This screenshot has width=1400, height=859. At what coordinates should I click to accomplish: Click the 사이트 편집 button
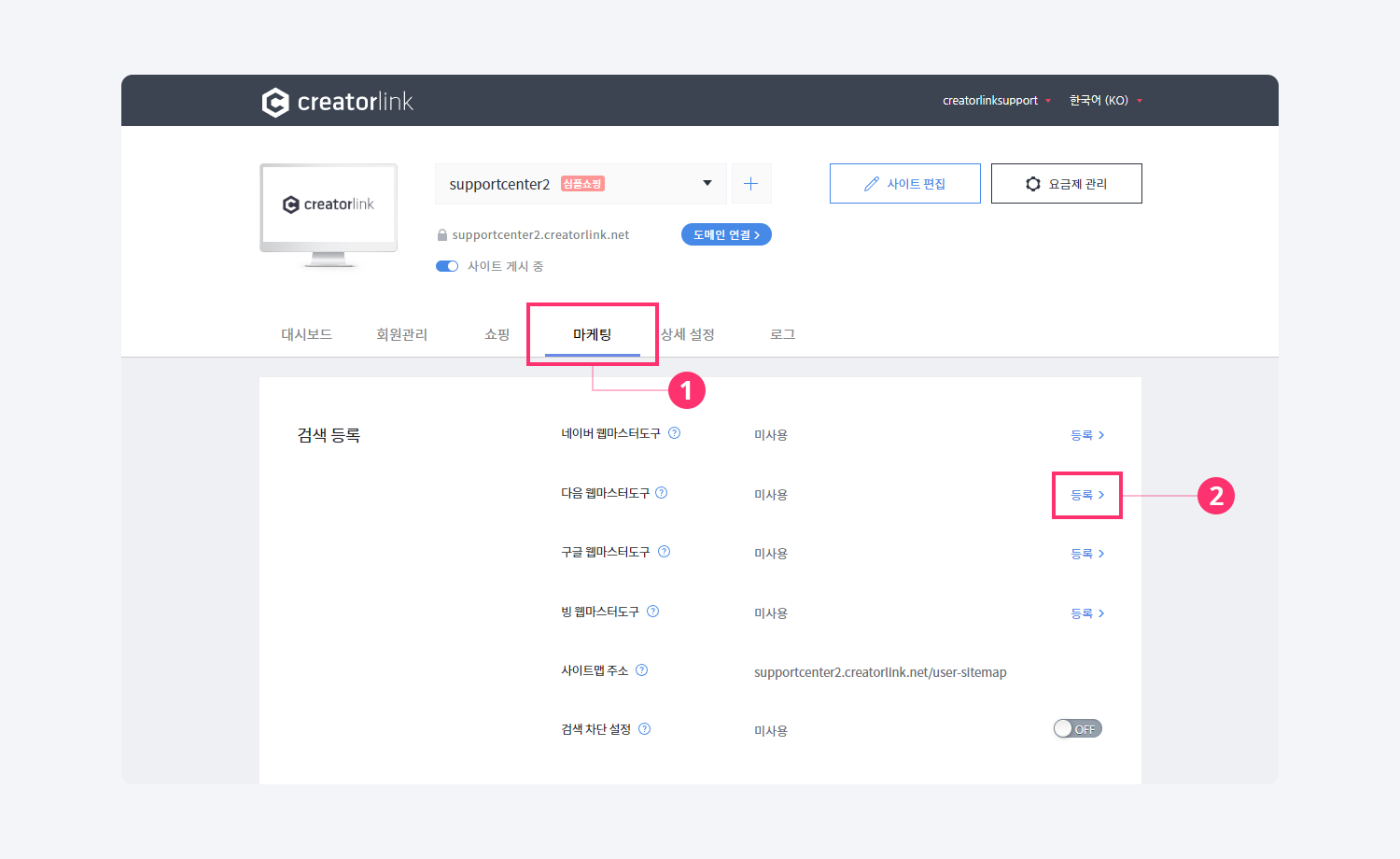click(904, 184)
